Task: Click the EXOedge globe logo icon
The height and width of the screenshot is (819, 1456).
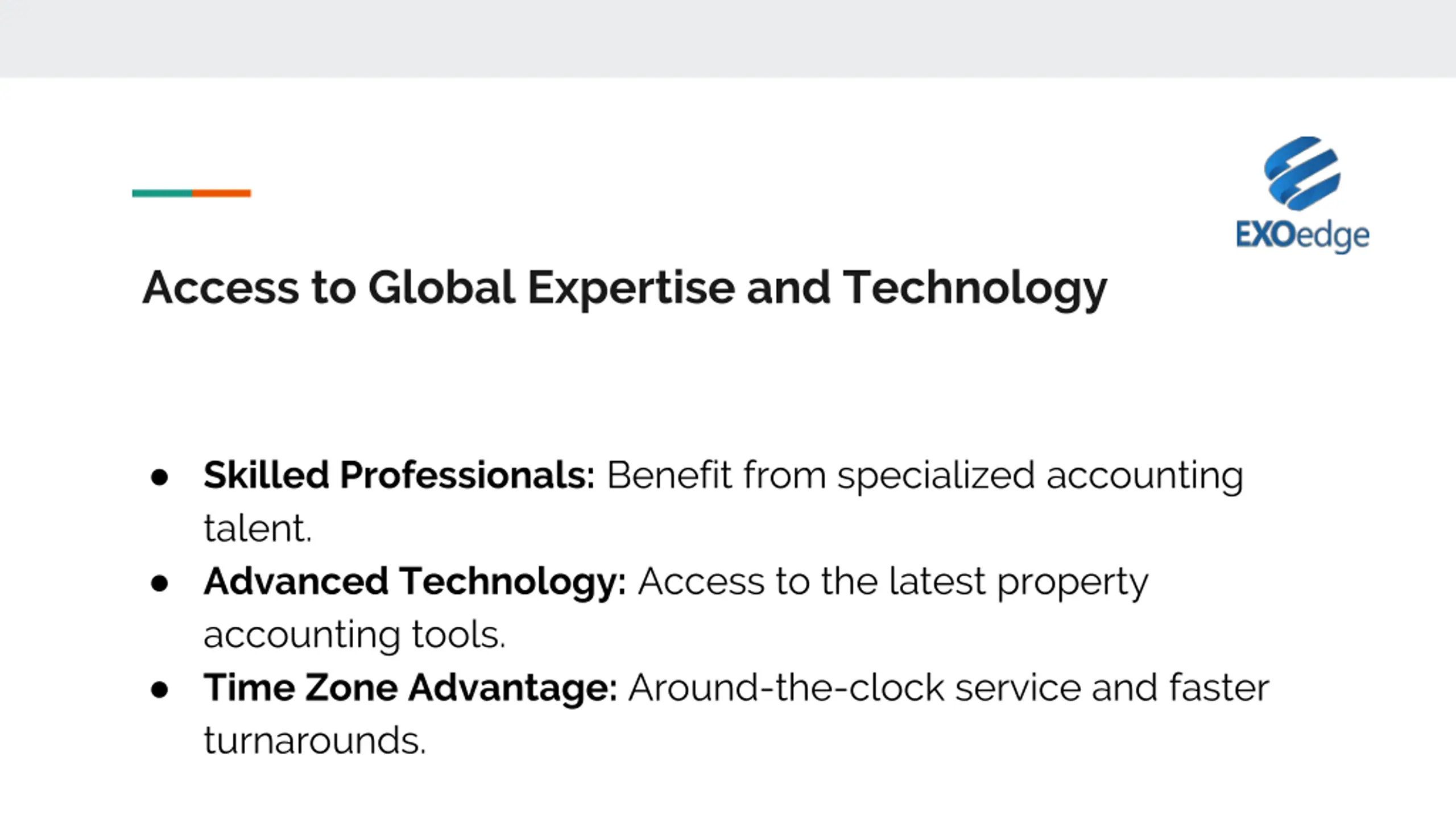Action: 1302,173
